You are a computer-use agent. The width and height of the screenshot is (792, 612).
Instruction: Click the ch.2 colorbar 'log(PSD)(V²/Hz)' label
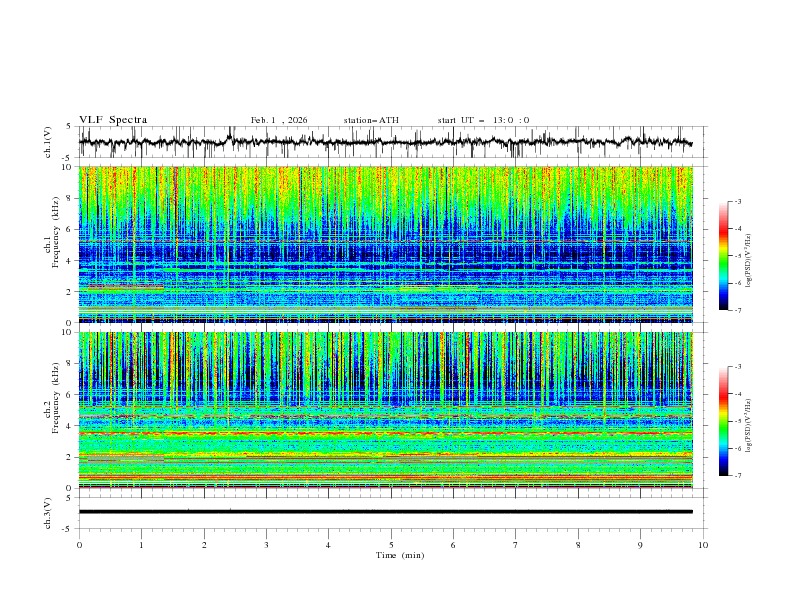coord(749,425)
